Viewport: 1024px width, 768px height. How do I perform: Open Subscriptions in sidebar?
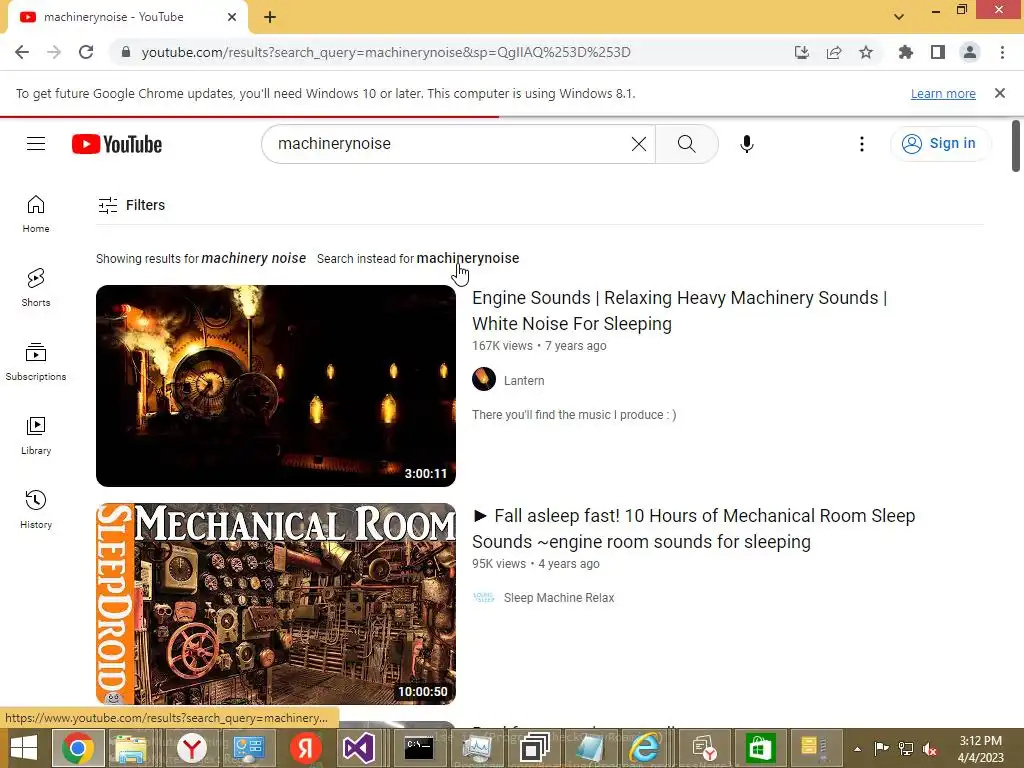point(36,362)
